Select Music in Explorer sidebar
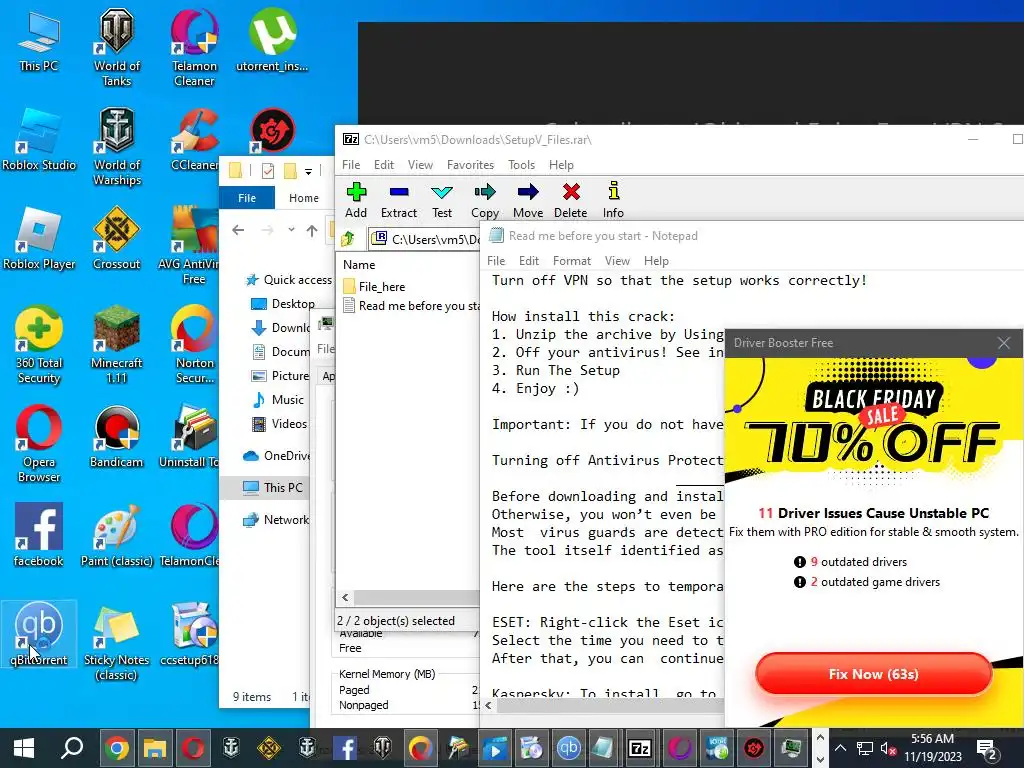Screen dimensions: 1024x768 (x=278, y=400)
